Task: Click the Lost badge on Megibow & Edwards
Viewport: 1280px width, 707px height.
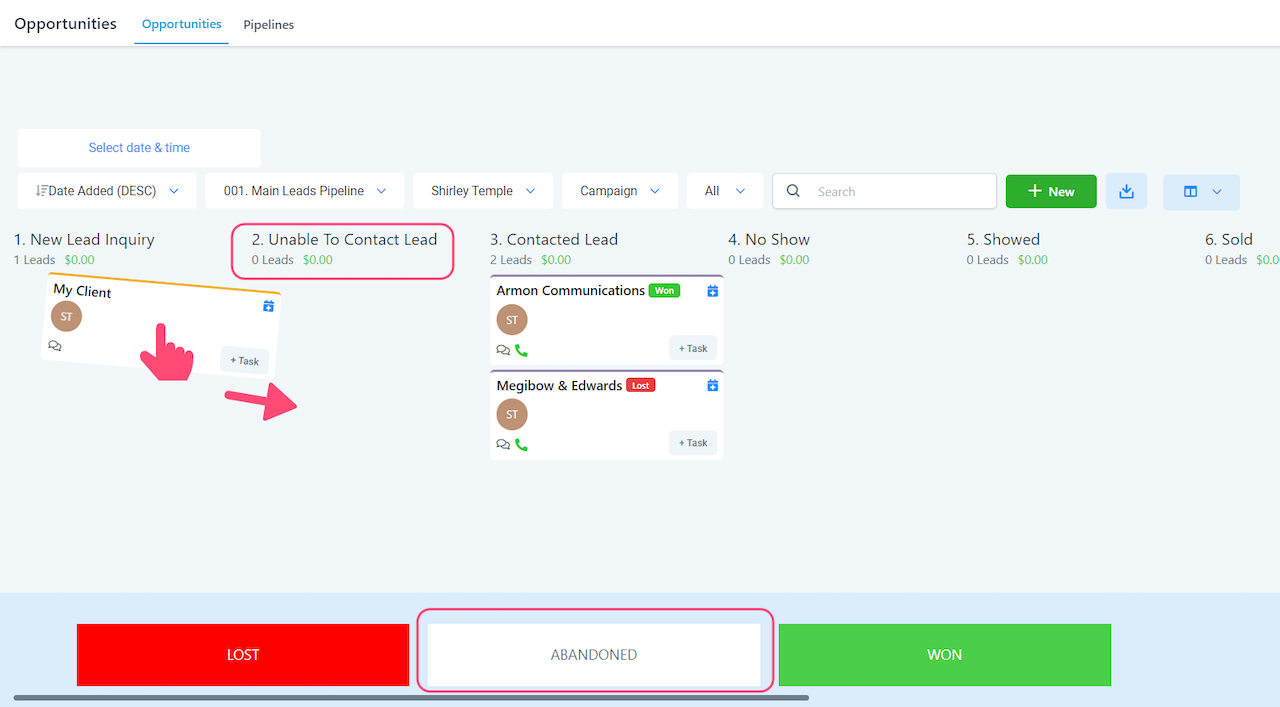Action: tap(640, 385)
